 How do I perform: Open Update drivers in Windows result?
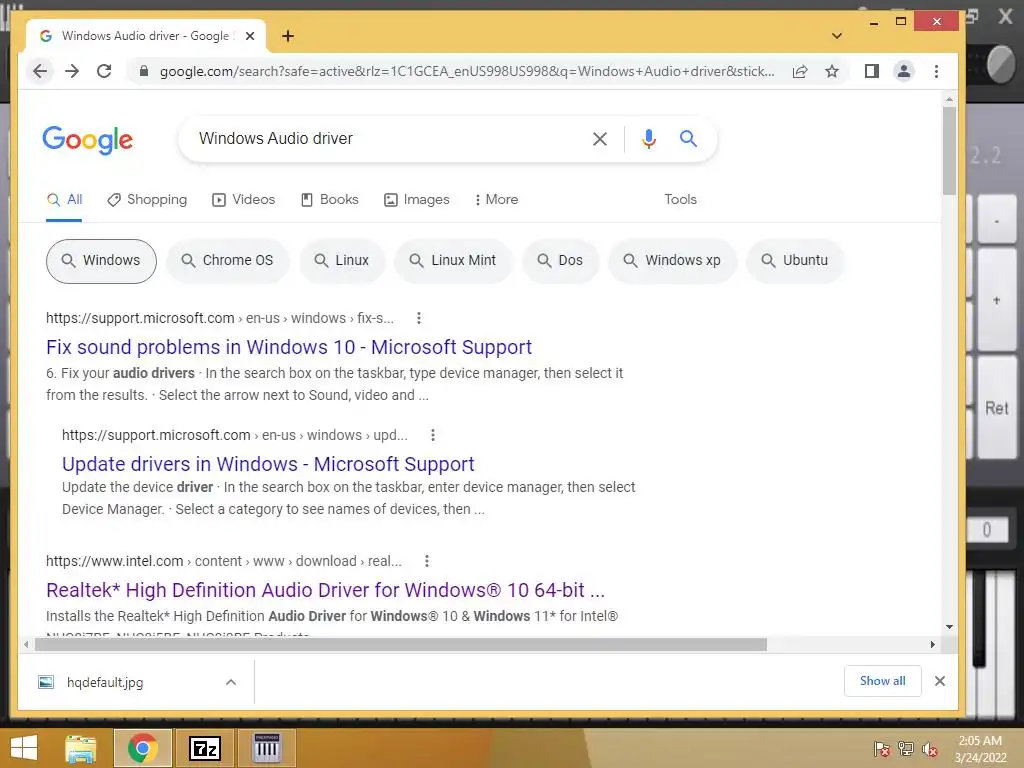point(268,464)
